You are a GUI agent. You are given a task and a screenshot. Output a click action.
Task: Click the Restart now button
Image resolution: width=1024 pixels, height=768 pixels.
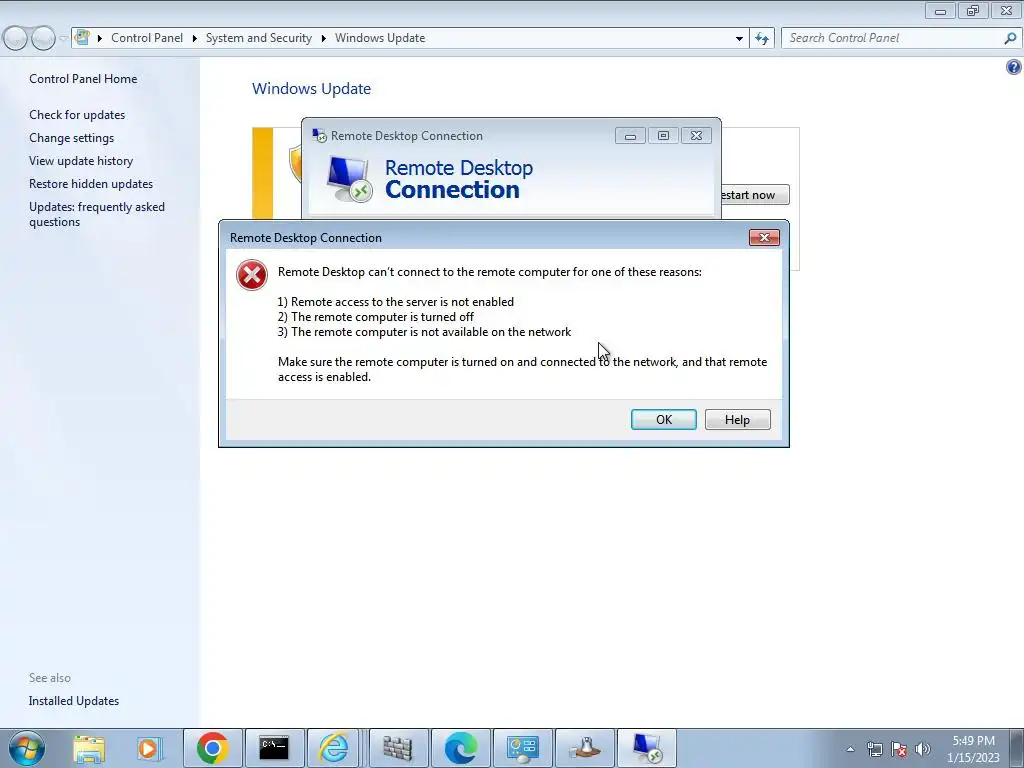click(754, 195)
